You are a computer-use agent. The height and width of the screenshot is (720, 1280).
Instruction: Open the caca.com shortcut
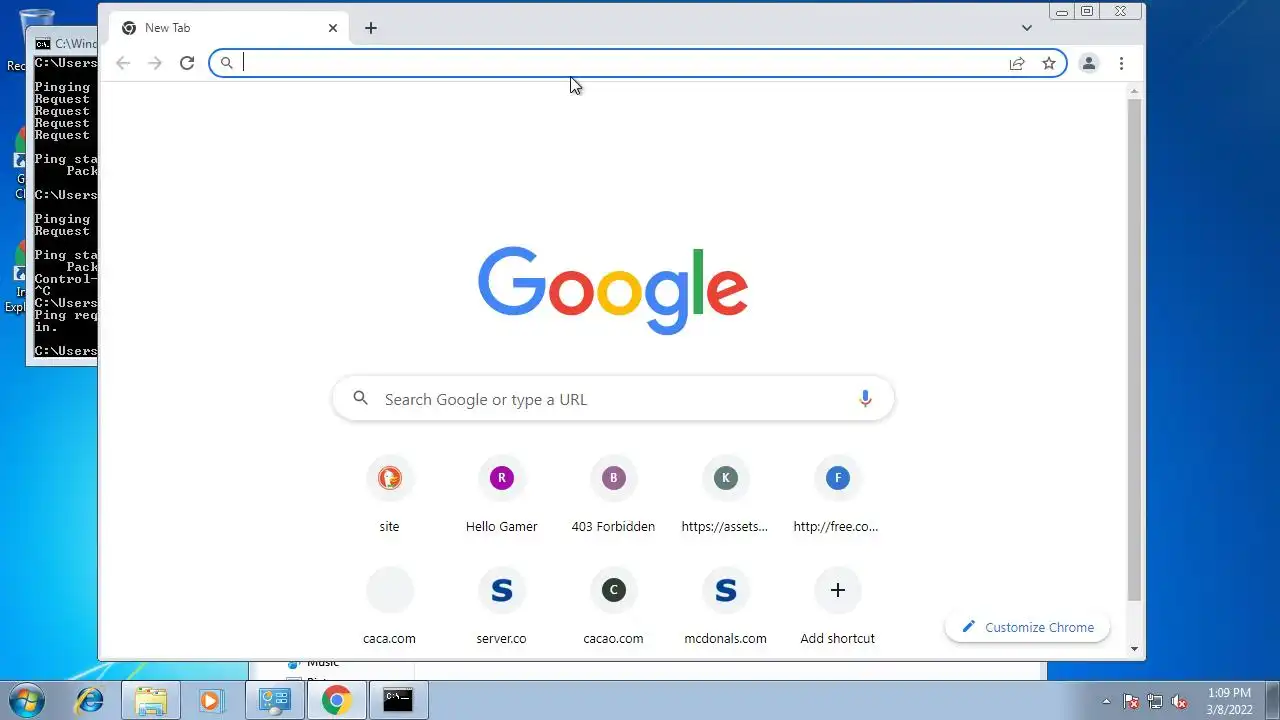[x=389, y=609]
